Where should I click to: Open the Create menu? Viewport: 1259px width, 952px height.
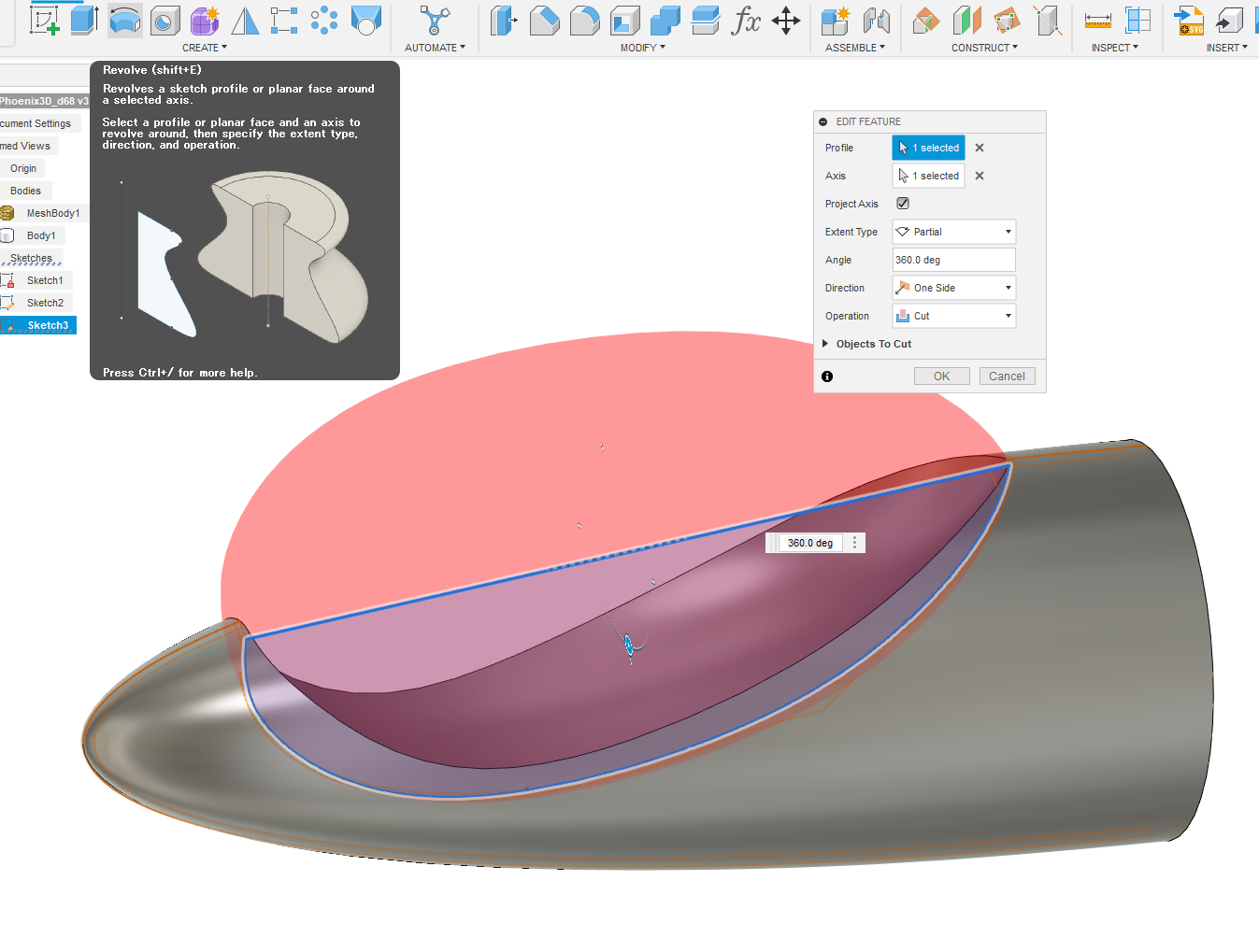pos(204,47)
